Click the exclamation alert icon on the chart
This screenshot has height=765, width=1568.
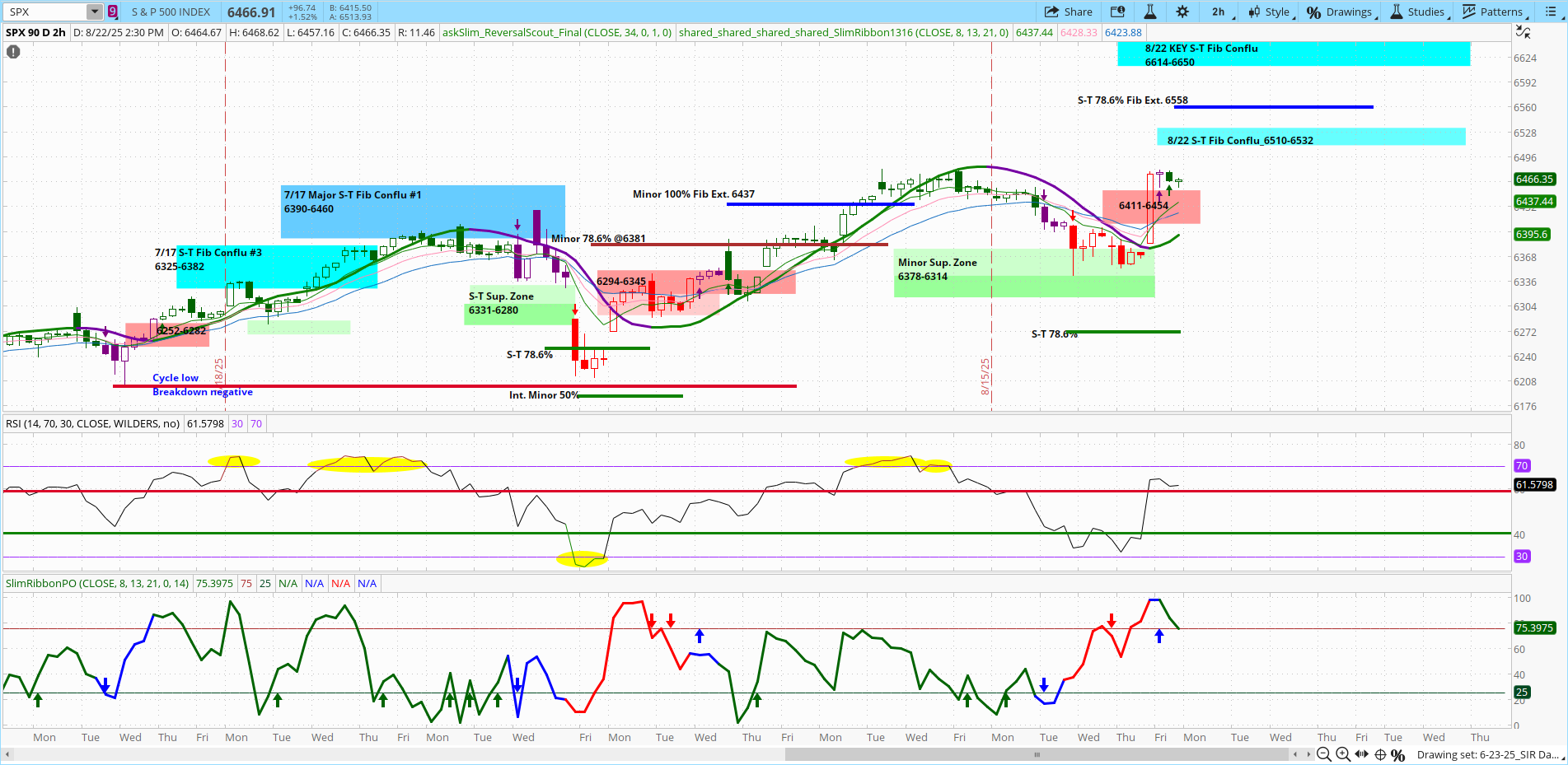(x=12, y=52)
